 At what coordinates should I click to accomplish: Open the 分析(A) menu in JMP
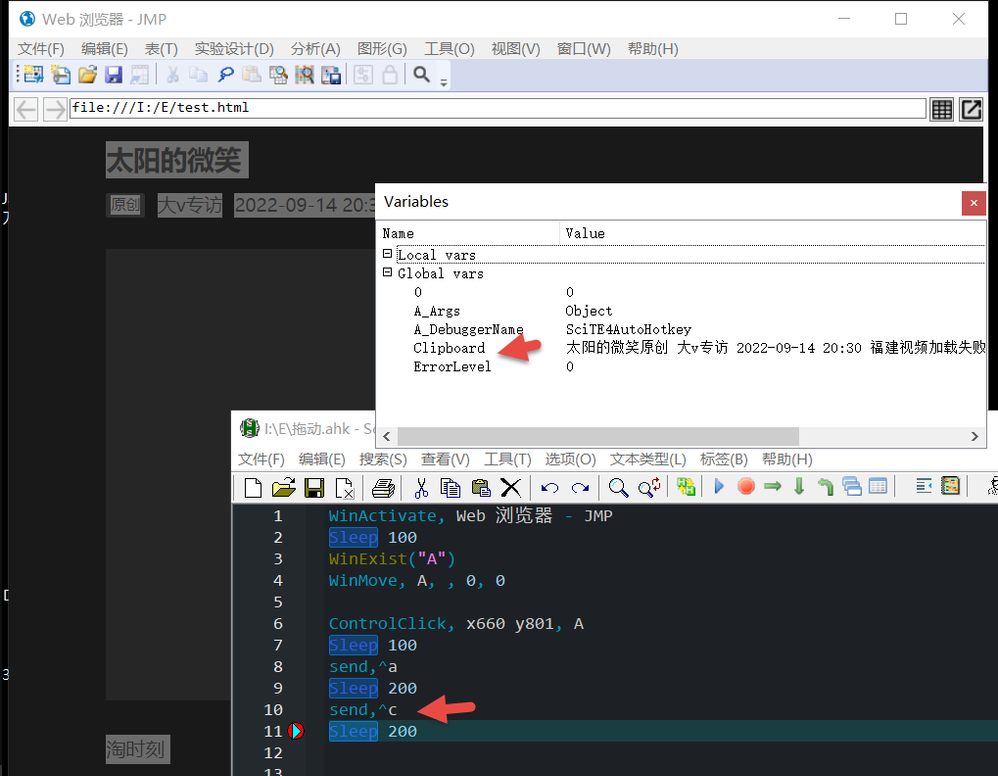315,49
